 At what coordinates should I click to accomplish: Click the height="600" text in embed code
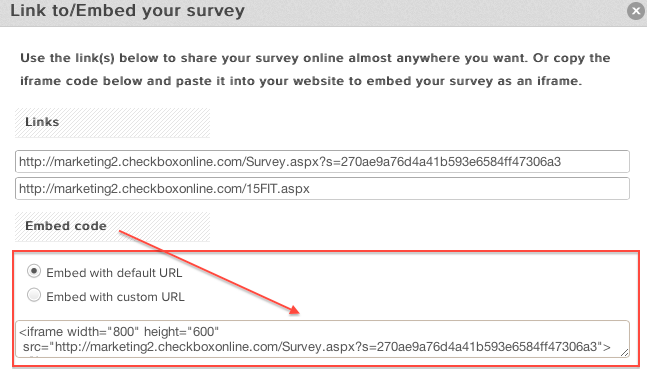(182, 331)
